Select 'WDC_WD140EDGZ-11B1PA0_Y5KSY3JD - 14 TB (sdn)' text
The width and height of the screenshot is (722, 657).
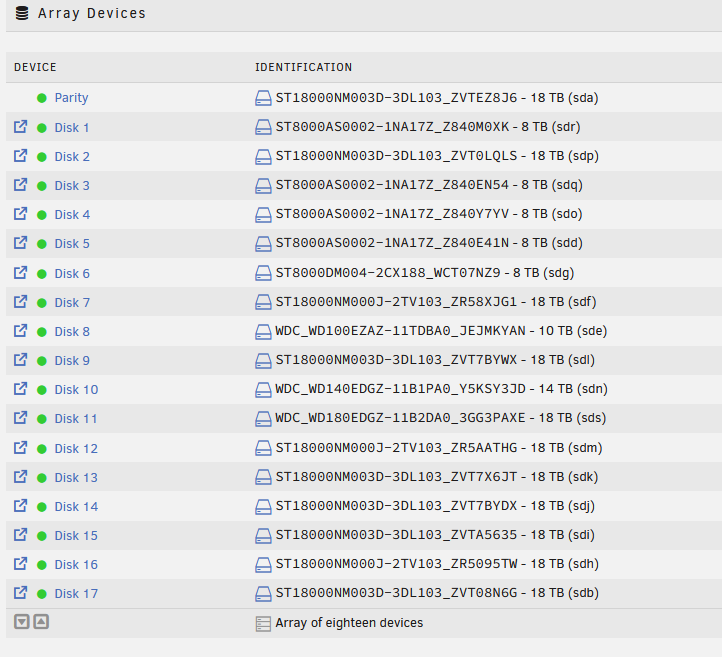[x=441, y=389]
